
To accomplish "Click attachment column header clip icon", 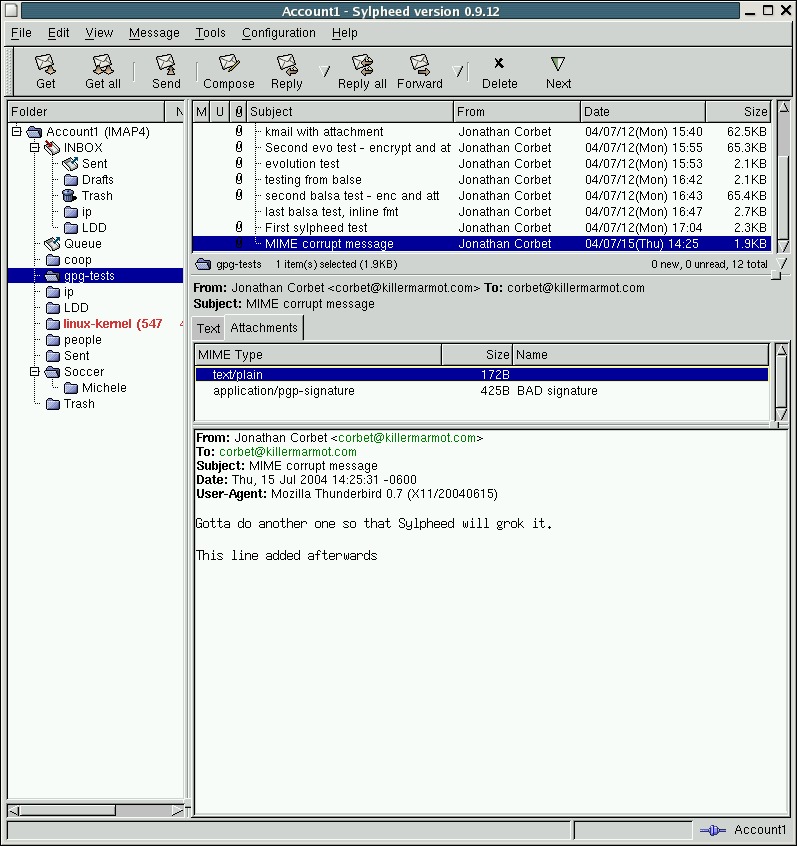I will (239, 112).
